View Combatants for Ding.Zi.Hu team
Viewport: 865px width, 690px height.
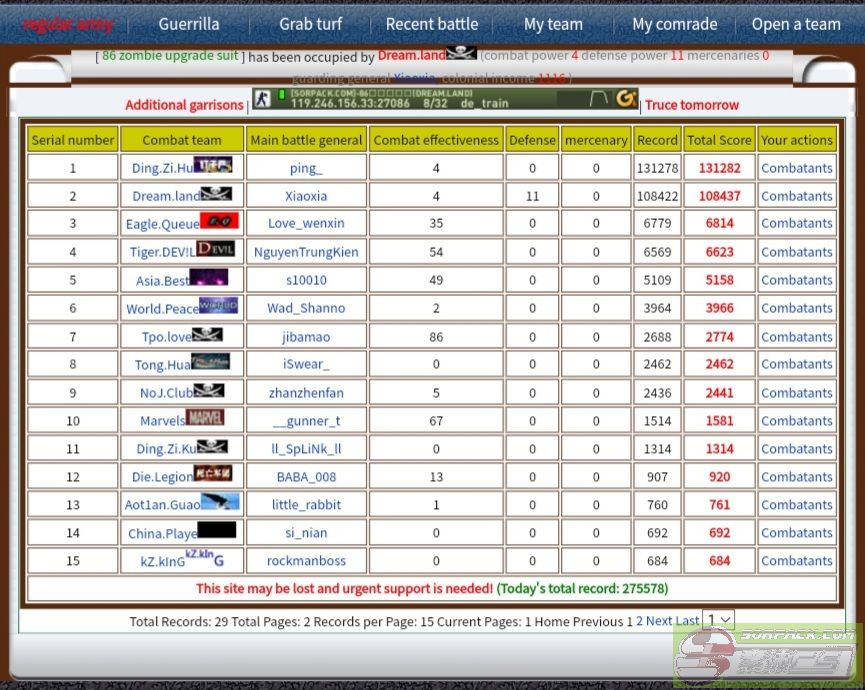pos(796,168)
